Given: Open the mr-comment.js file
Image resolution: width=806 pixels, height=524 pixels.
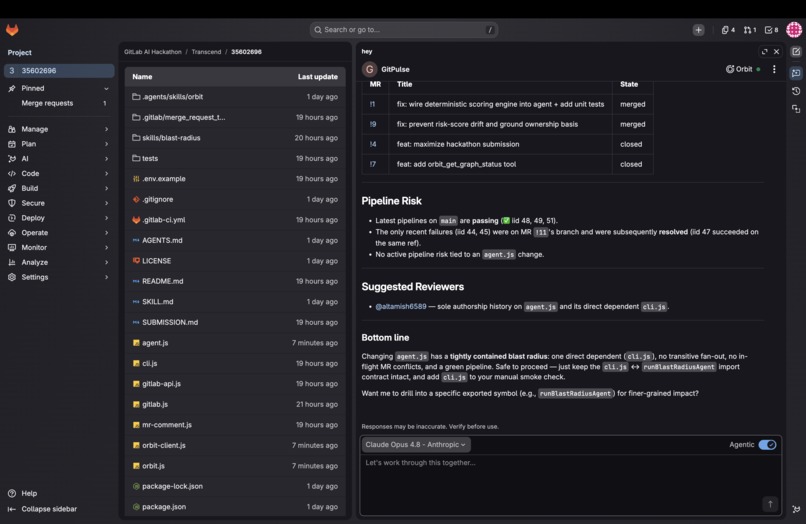Looking at the screenshot, I should [x=167, y=425].
